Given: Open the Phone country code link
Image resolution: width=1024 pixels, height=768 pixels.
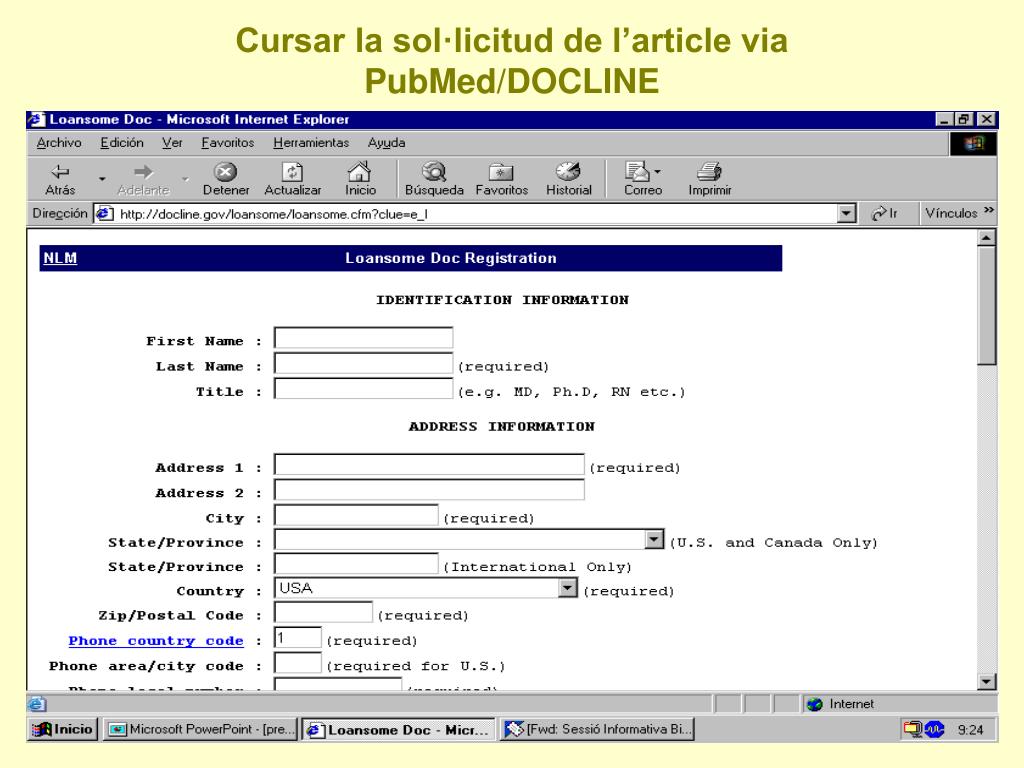Looking at the screenshot, I should coord(156,641).
